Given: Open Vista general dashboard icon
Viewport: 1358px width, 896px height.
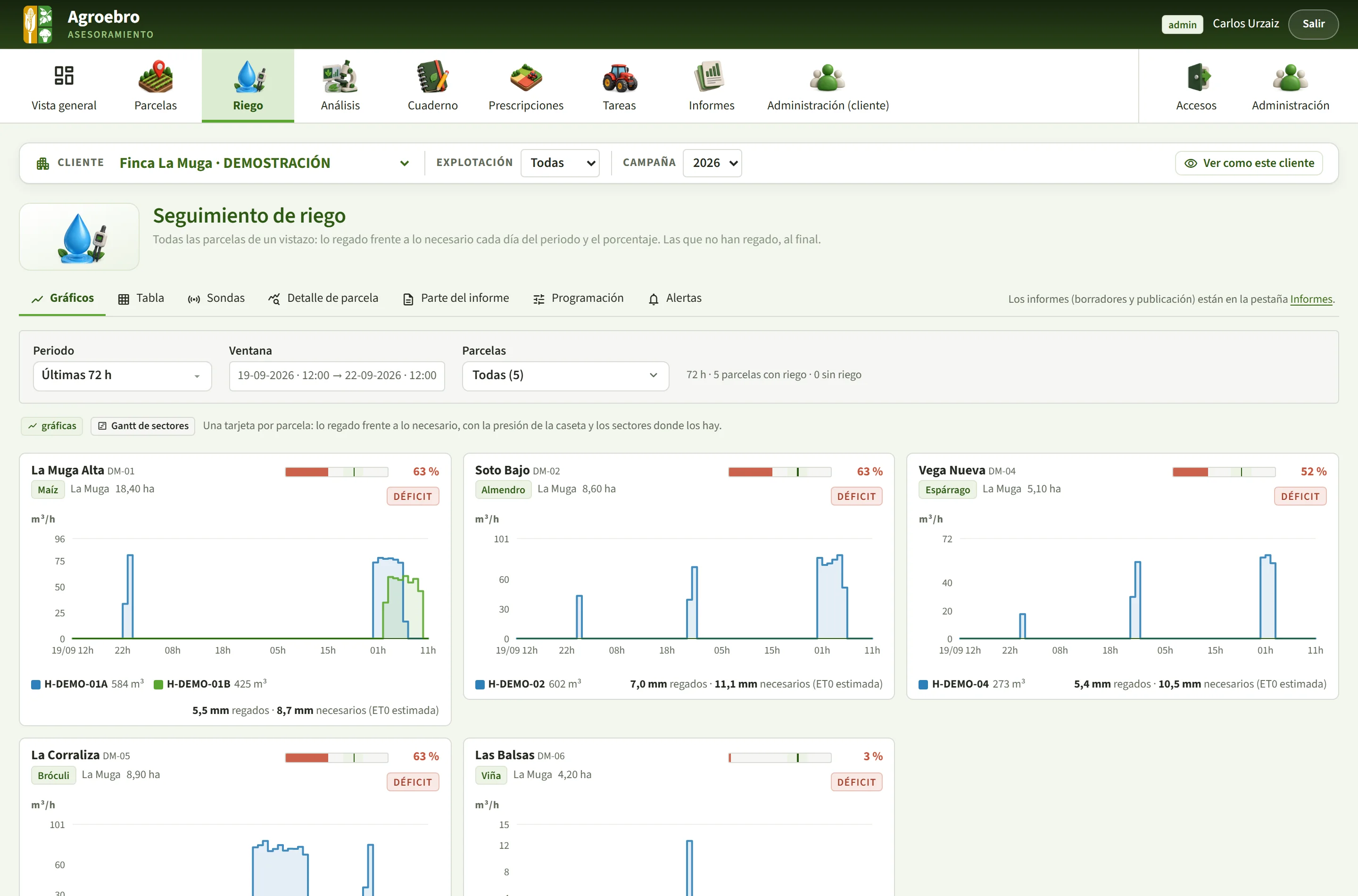Looking at the screenshot, I should (x=64, y=75).
